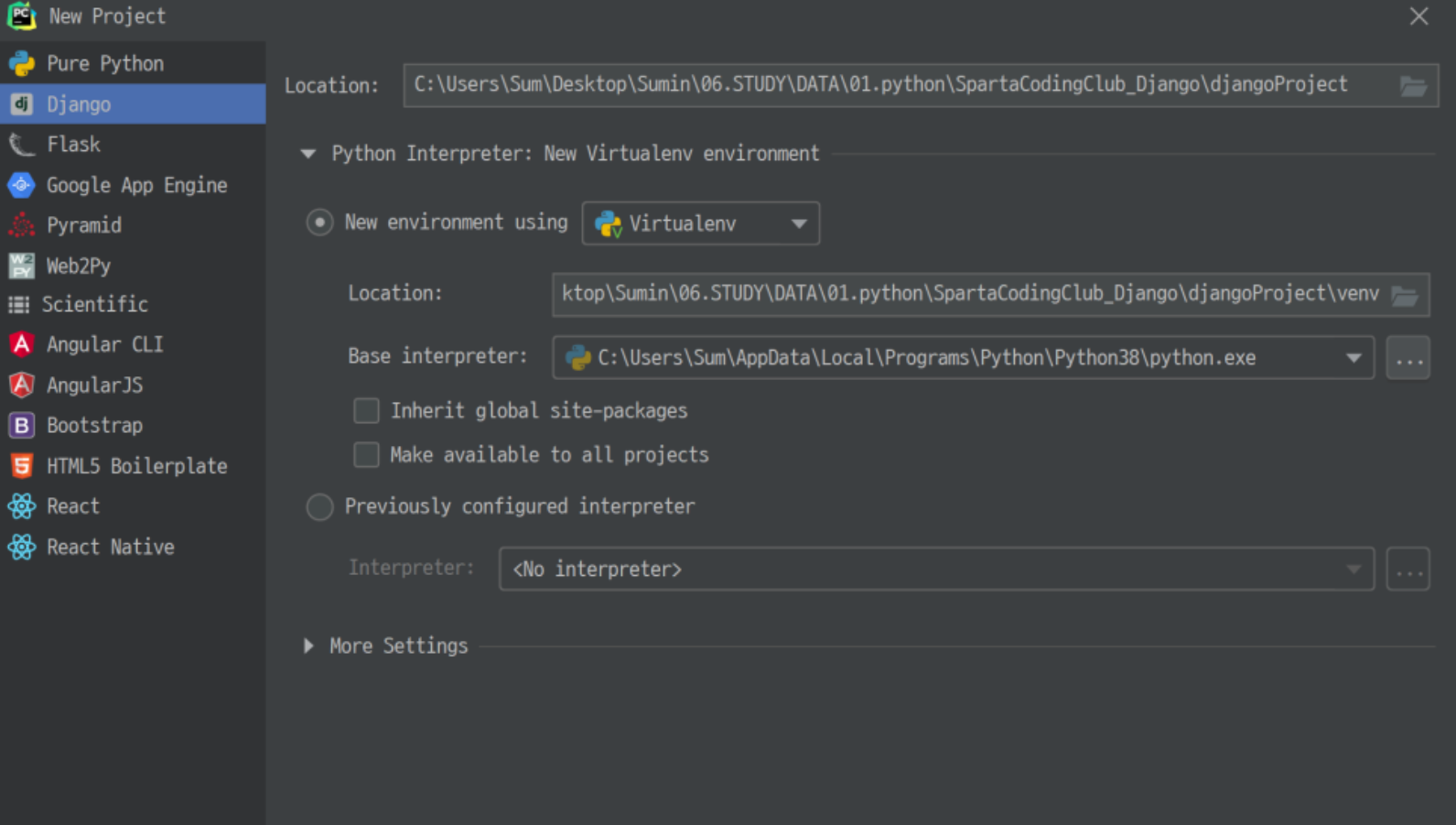Select the Bootstrap project type
Image resolution: width=1456 pixels, height=825 pixels.
133,425
